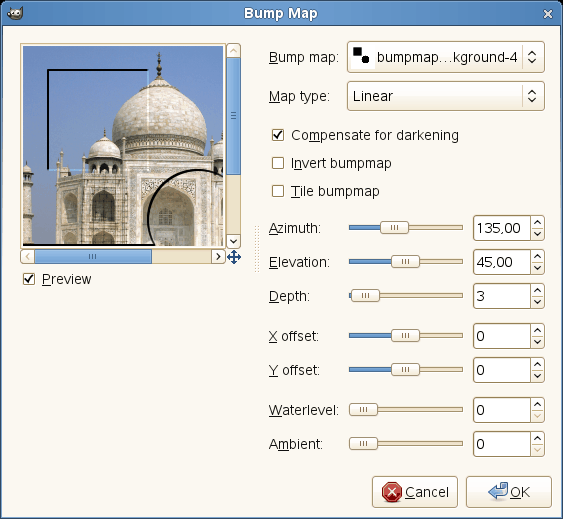Decrease Azimuth with the down arrow
The width and height of the screenshot is (563, 519).
[537, 234]
